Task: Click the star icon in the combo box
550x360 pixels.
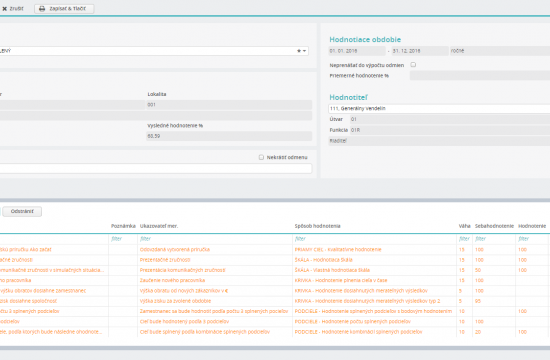Action: (299, 51)
